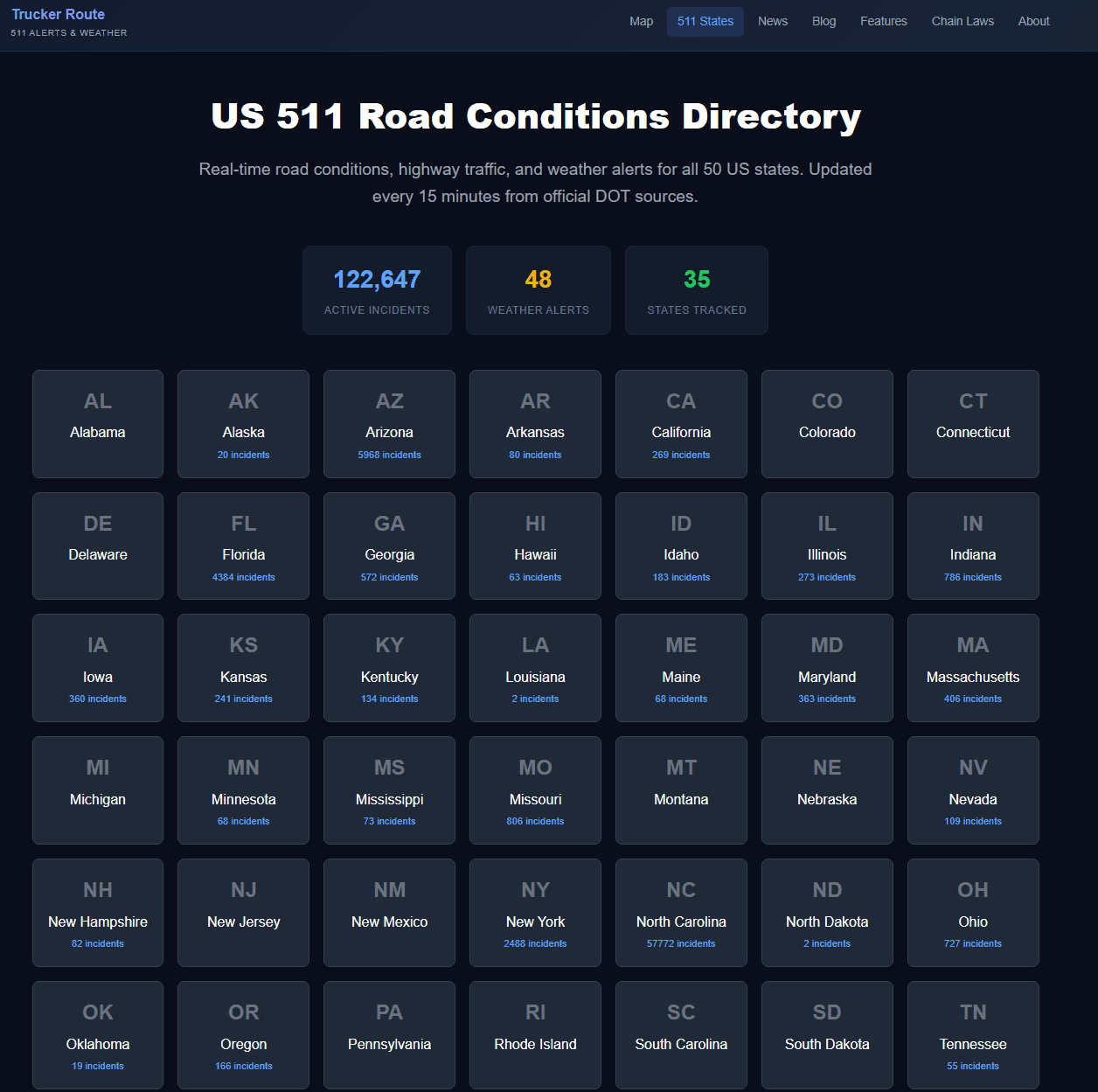
Task: Open Arizona road conditions card
Action: click(x=389, y=424)
